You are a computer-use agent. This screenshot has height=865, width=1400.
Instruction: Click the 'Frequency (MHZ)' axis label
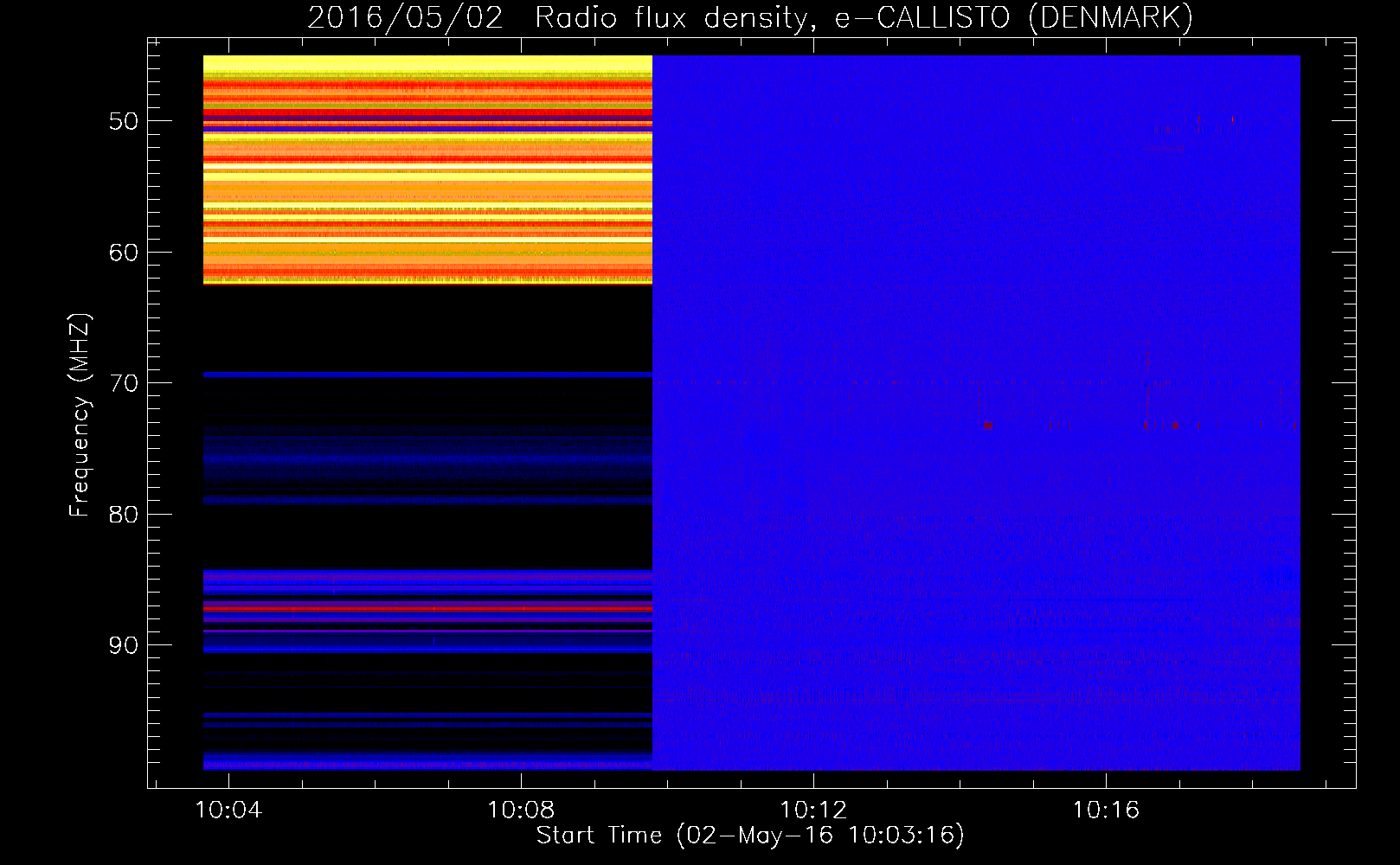point(80,415)
